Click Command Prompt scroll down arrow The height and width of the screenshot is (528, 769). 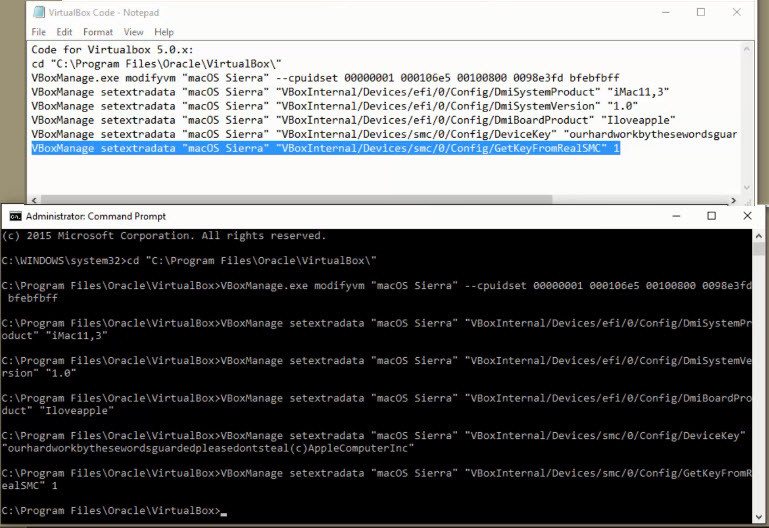point(760,517)
